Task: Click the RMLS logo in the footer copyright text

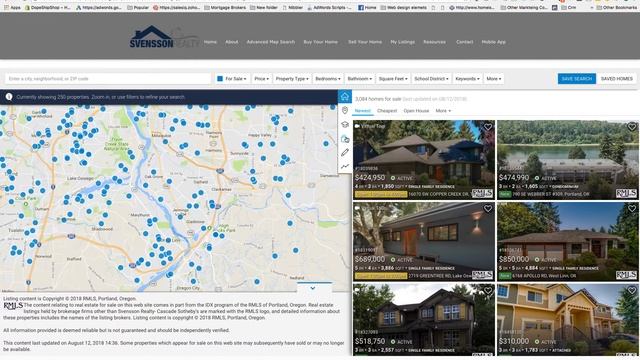Action: tap(13, 305)
